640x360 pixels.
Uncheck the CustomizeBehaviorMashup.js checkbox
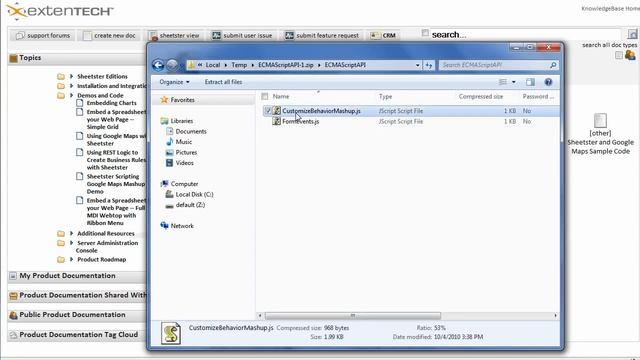click(x=268, y=111)
